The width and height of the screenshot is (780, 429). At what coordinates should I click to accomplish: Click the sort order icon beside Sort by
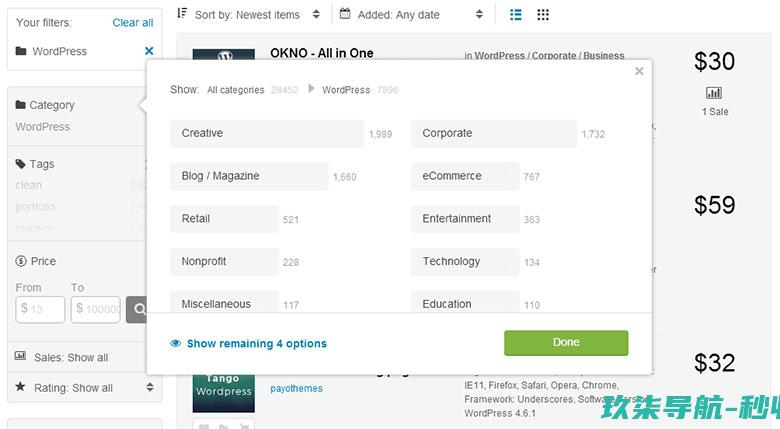click(x=182, y=13)
